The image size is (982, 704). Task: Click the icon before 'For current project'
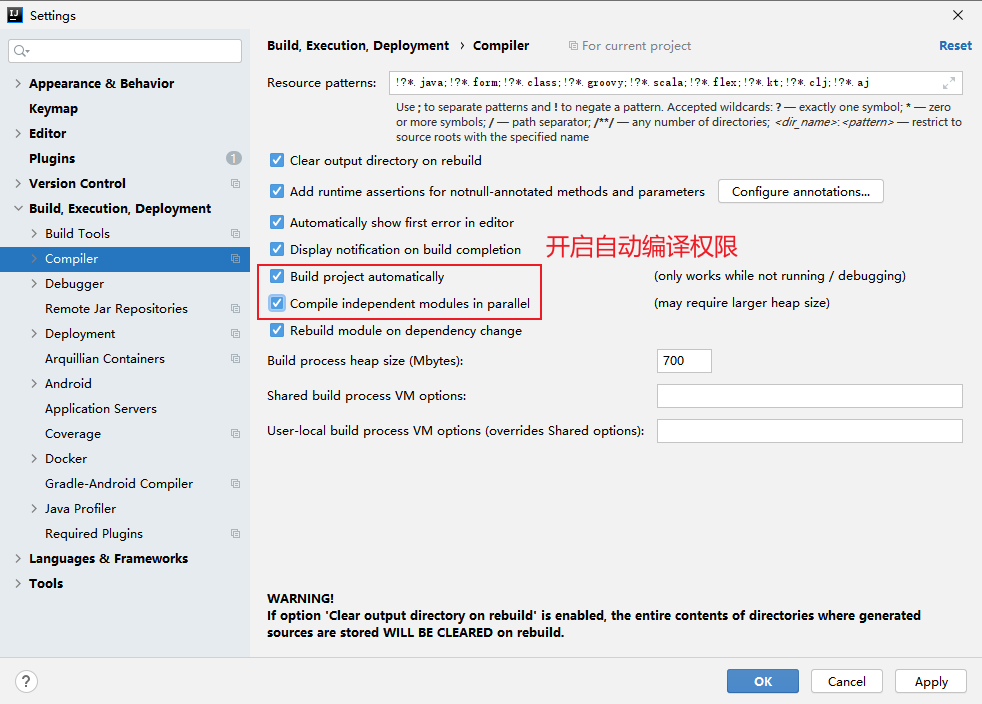[573, 46]
